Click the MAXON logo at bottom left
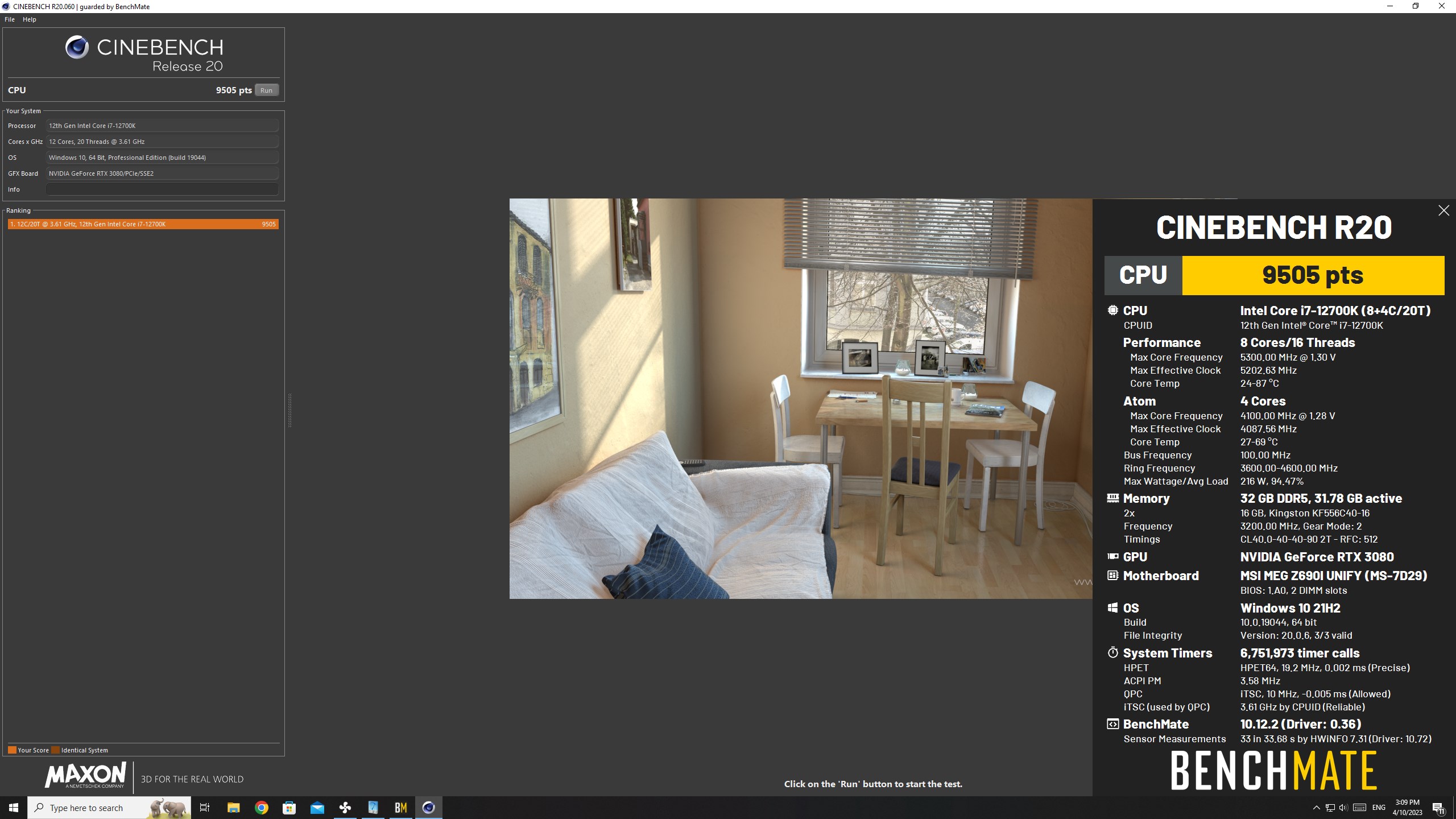 click(x=85, y=776)
